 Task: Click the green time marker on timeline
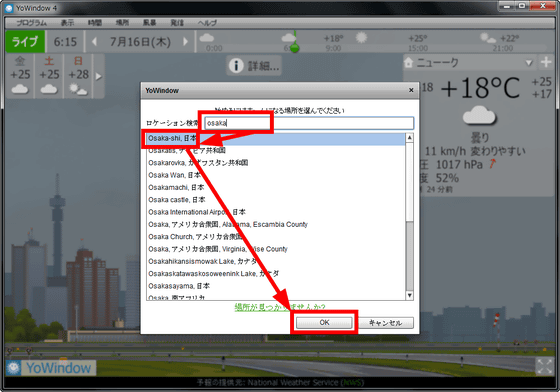pos(295,47)
